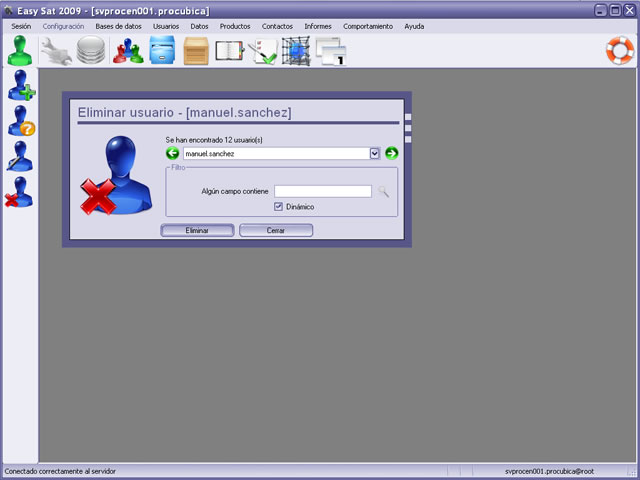This screenshot has height=480, width=640.
Task: Click the blue wireframe cube icon
Action: coord(296,51)
